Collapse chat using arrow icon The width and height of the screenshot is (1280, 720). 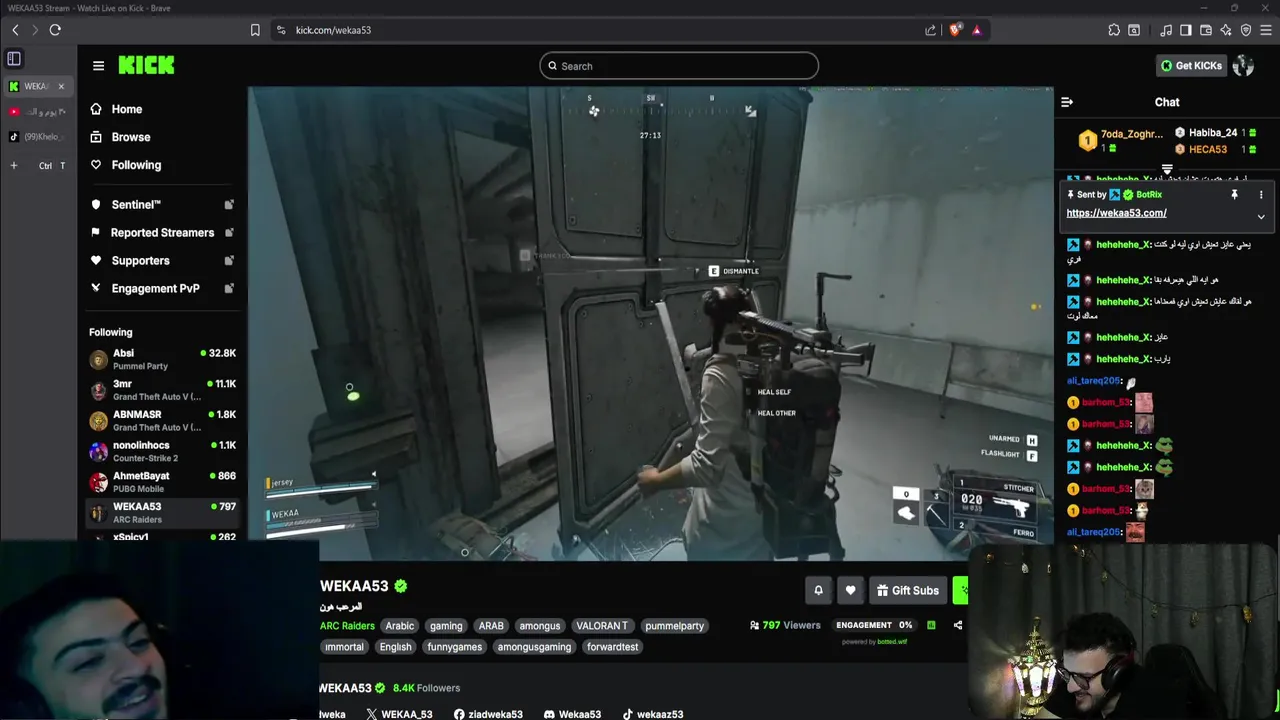pyautogui.click(x=1067, y=102)
